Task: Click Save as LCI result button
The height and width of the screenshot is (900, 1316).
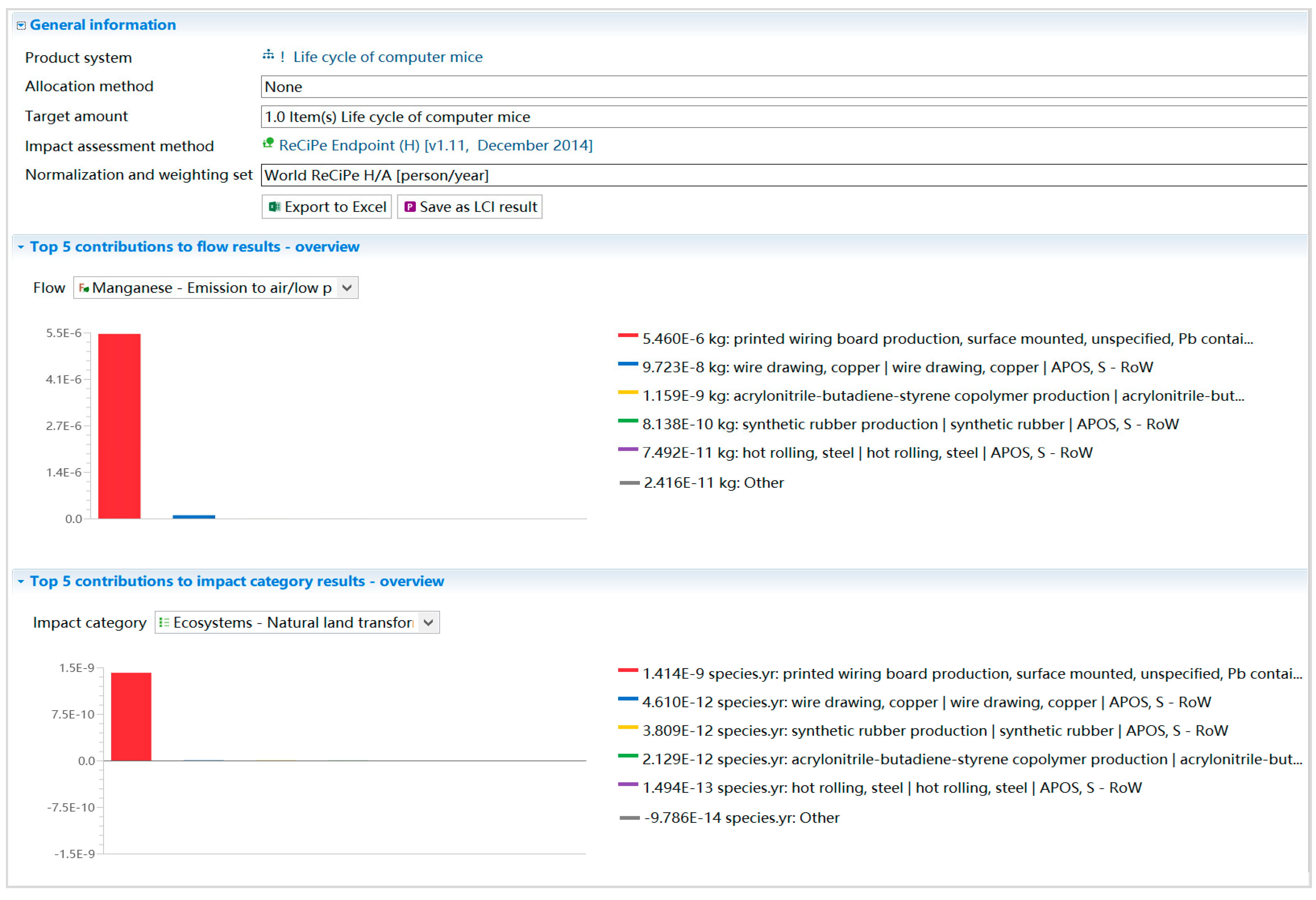Action: coord(470,207)
